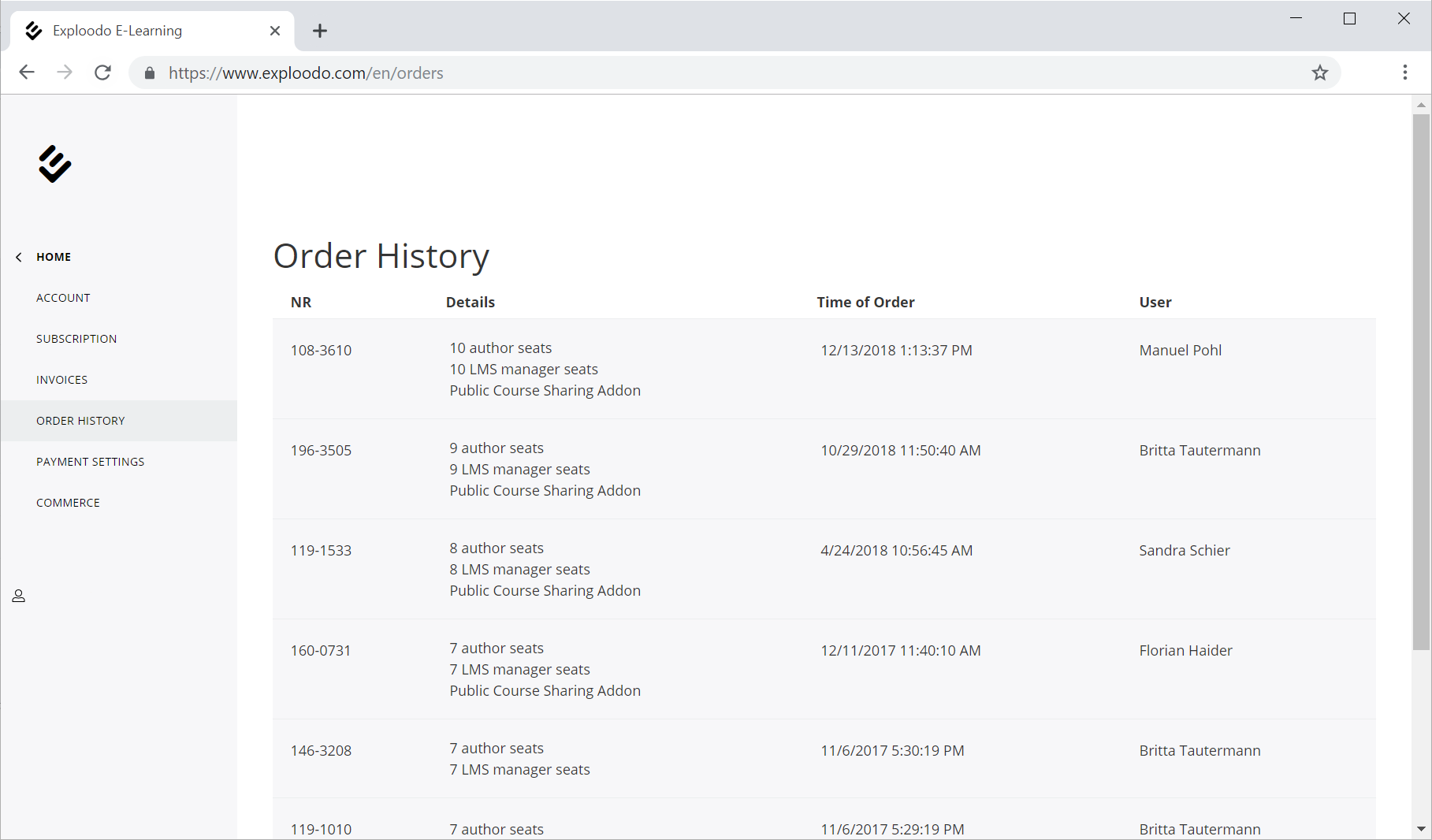The height and width of the screenshot is (840, 1432).
Task: Open the Account menu item
Action: (63, 298)
